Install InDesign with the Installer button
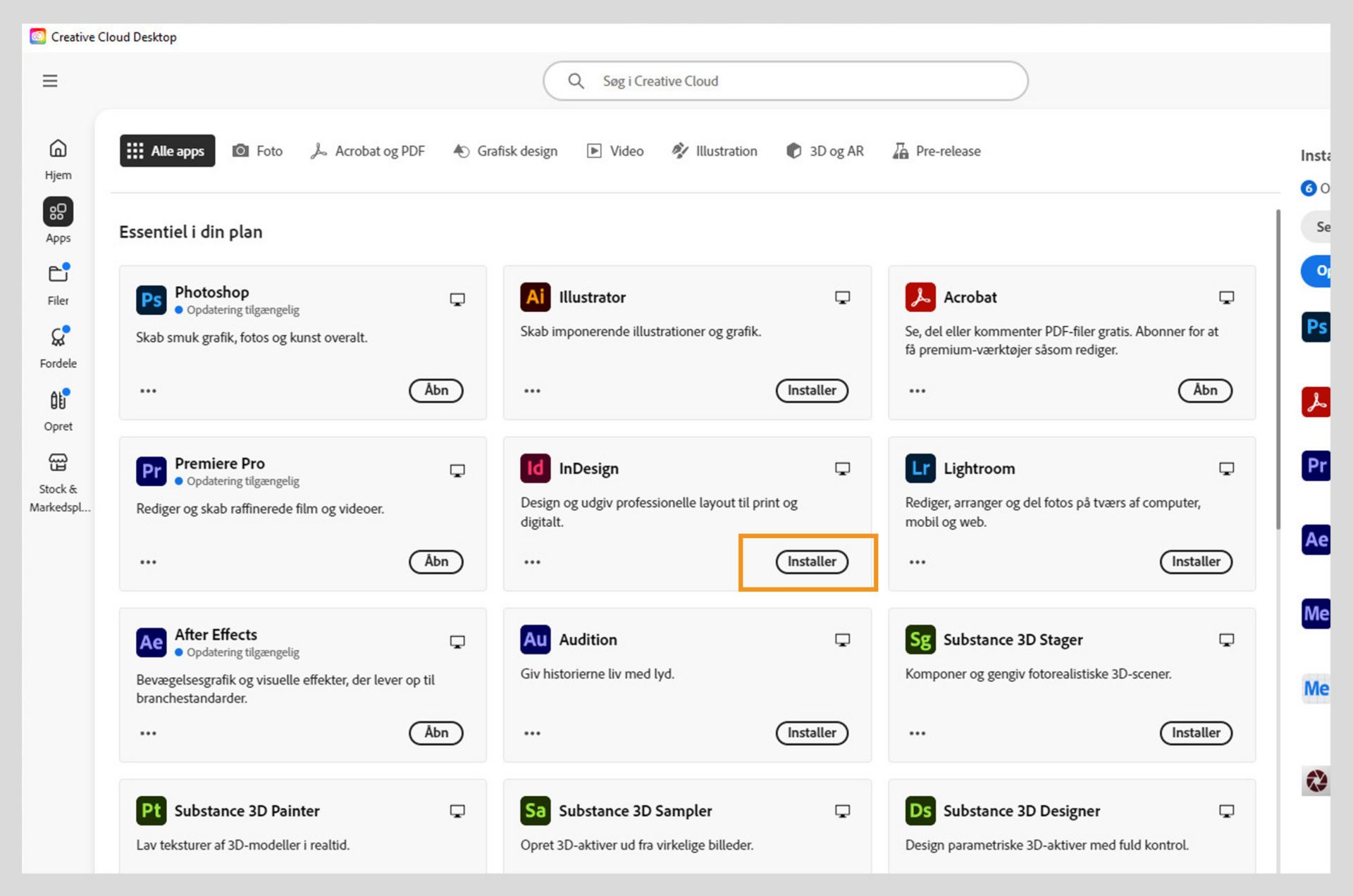The width and height of the screenshot is (1353, 896). [x=811, y=561]
